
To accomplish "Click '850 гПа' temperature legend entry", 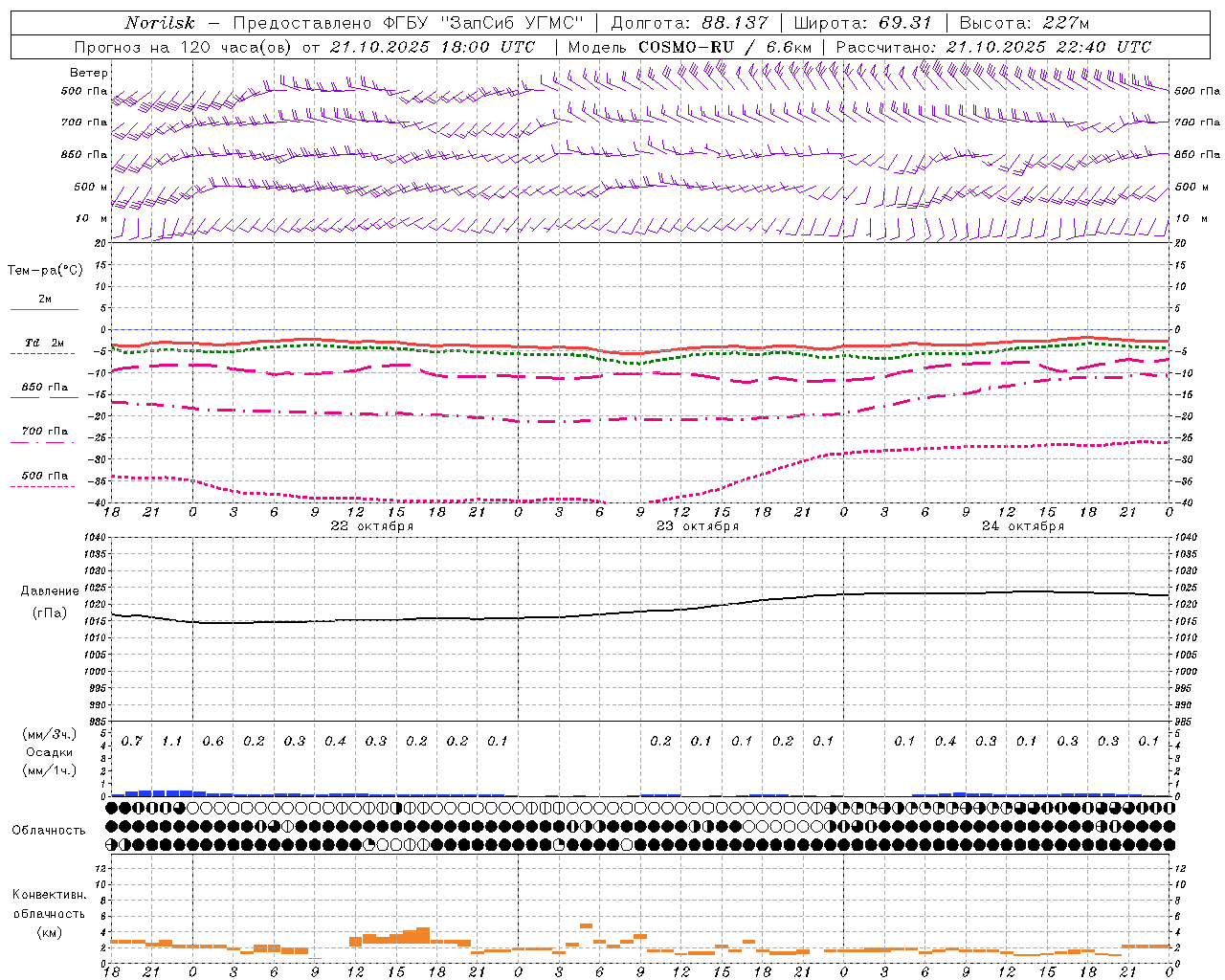I will [x=45, y=388].
